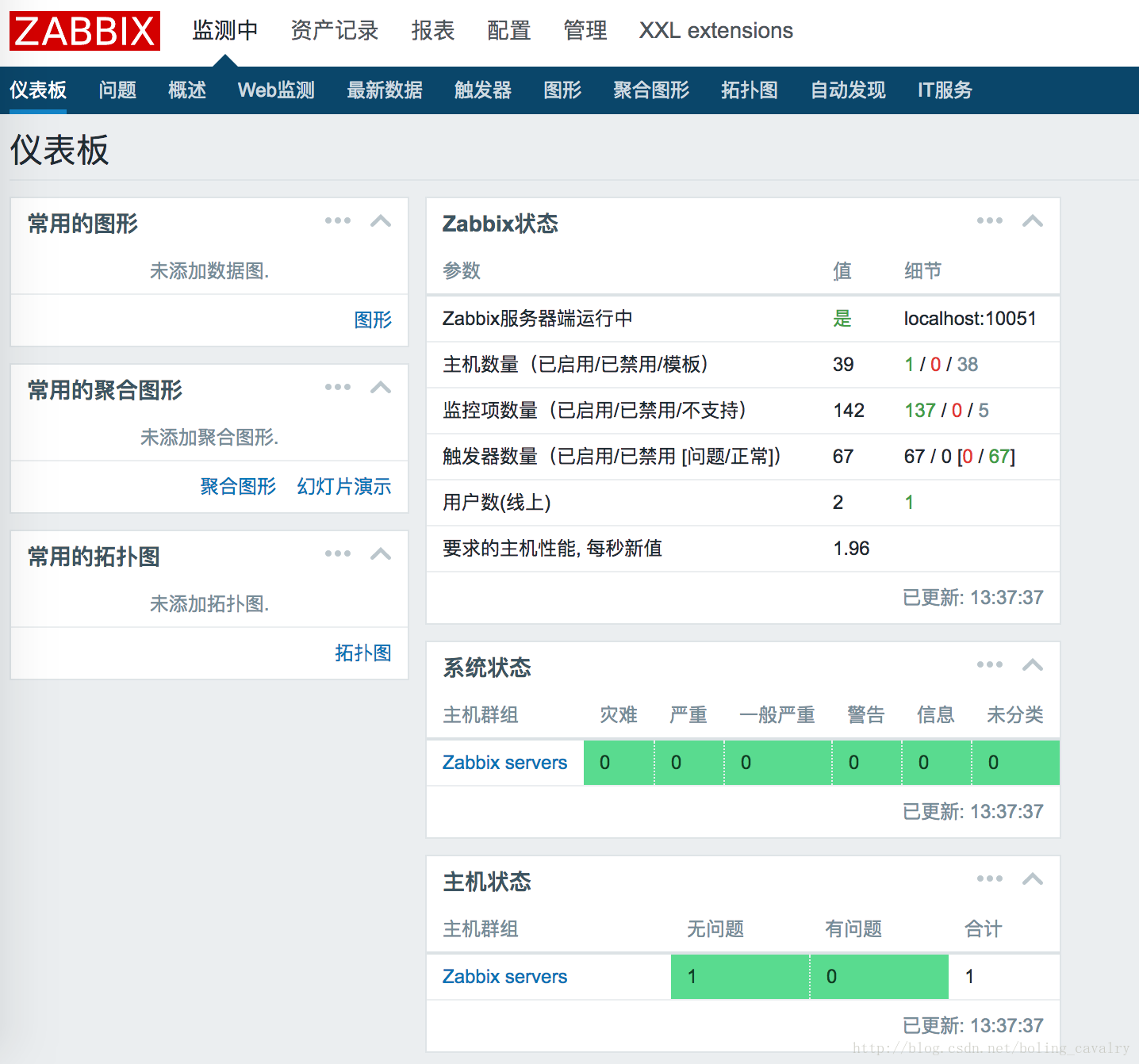Collapse the 常用的图形 widget
Screen dimensions: 1139x1064
(381, 221)
